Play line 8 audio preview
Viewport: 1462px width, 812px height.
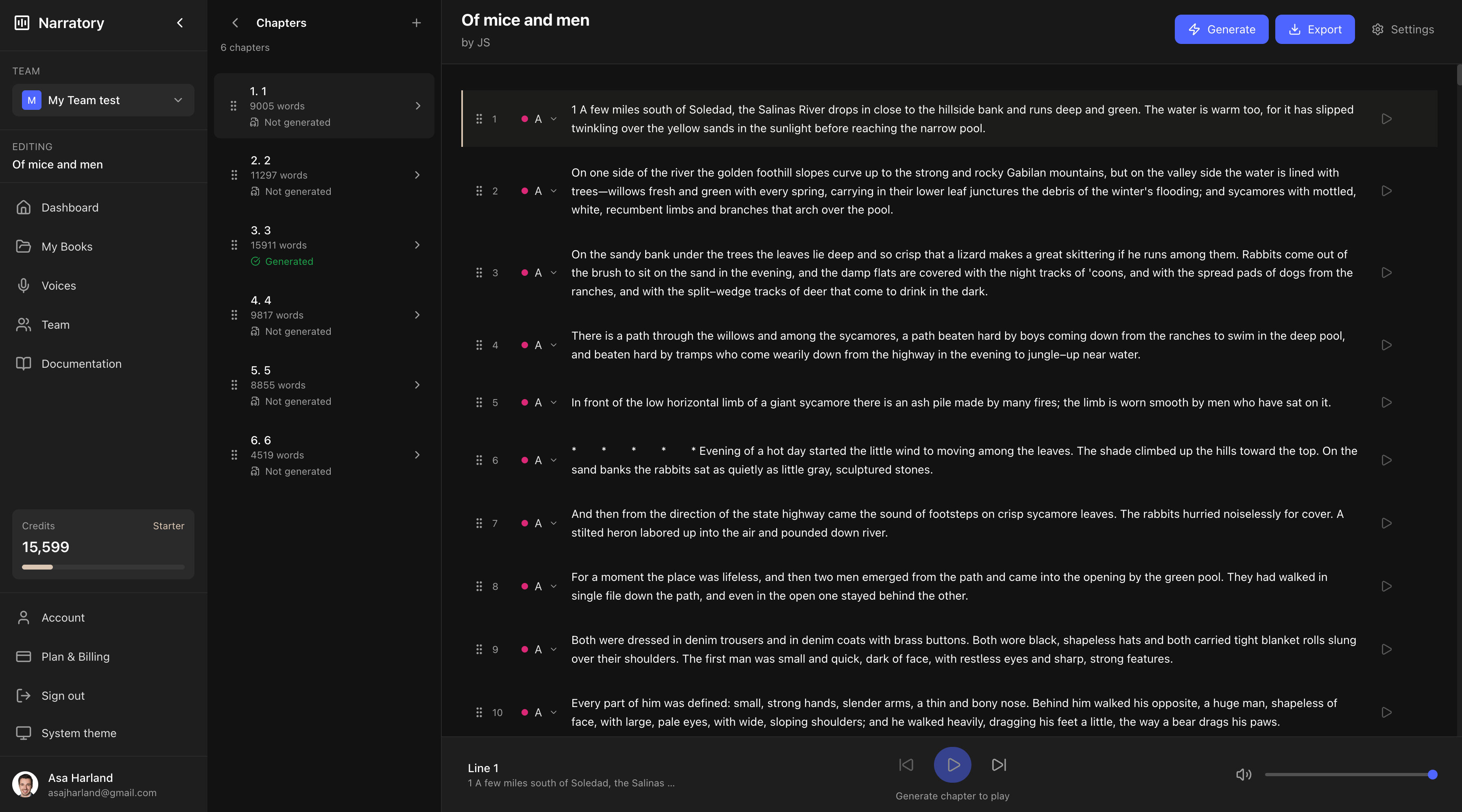point(1386,586)
